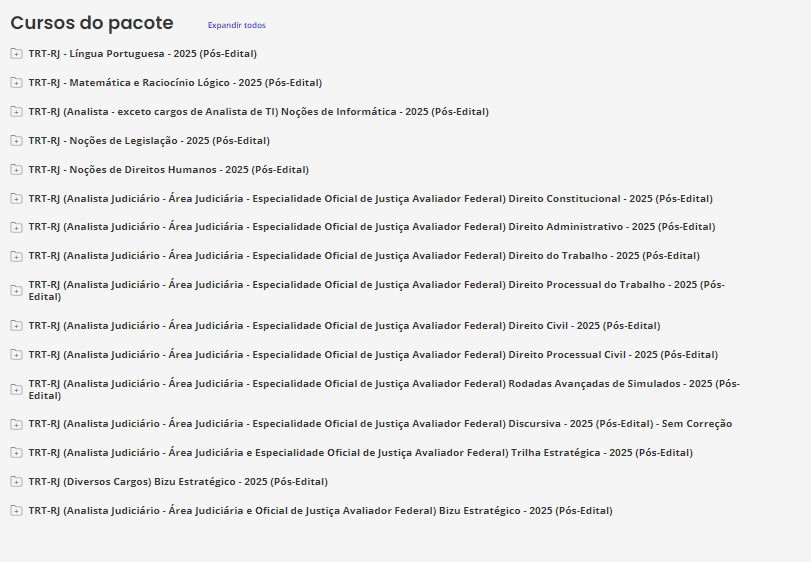Screen dimensions: 811x562
Task: Click plus icon beside Matemática e Raciocínio Lógico
Action: (x=16, y=82)
